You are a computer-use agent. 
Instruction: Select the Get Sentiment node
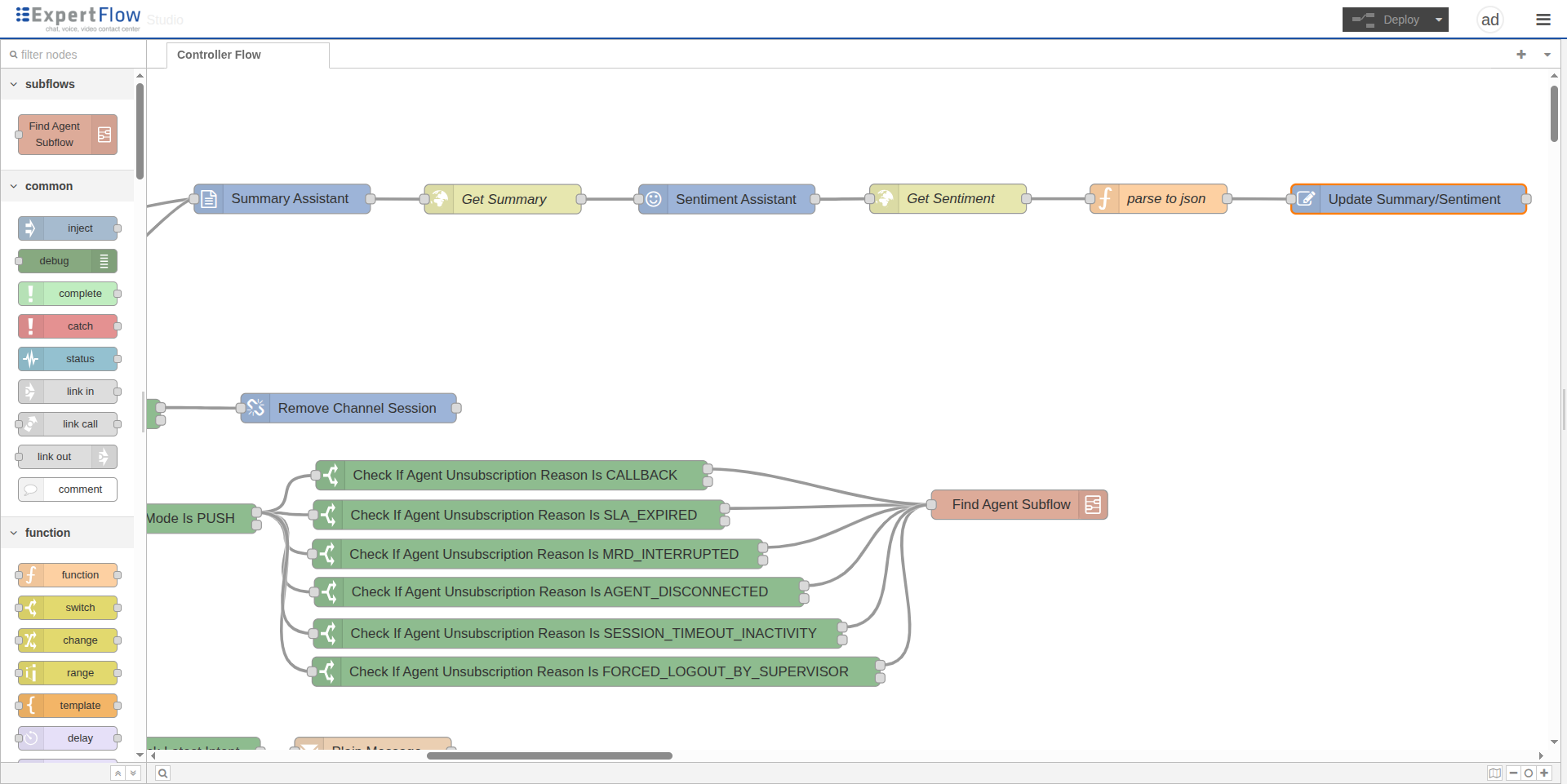948,199
